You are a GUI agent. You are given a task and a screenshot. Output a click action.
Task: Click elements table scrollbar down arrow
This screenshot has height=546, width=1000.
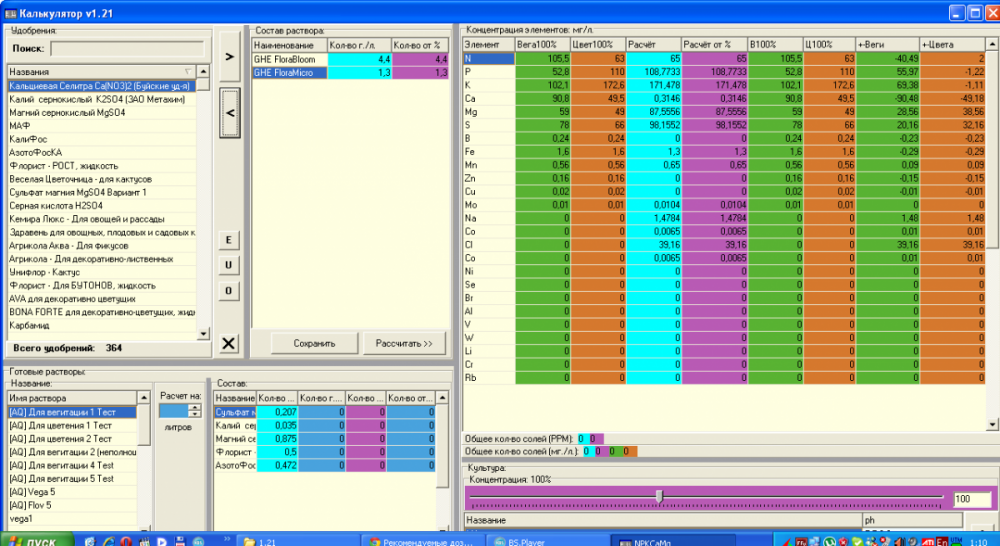(992, 424)
